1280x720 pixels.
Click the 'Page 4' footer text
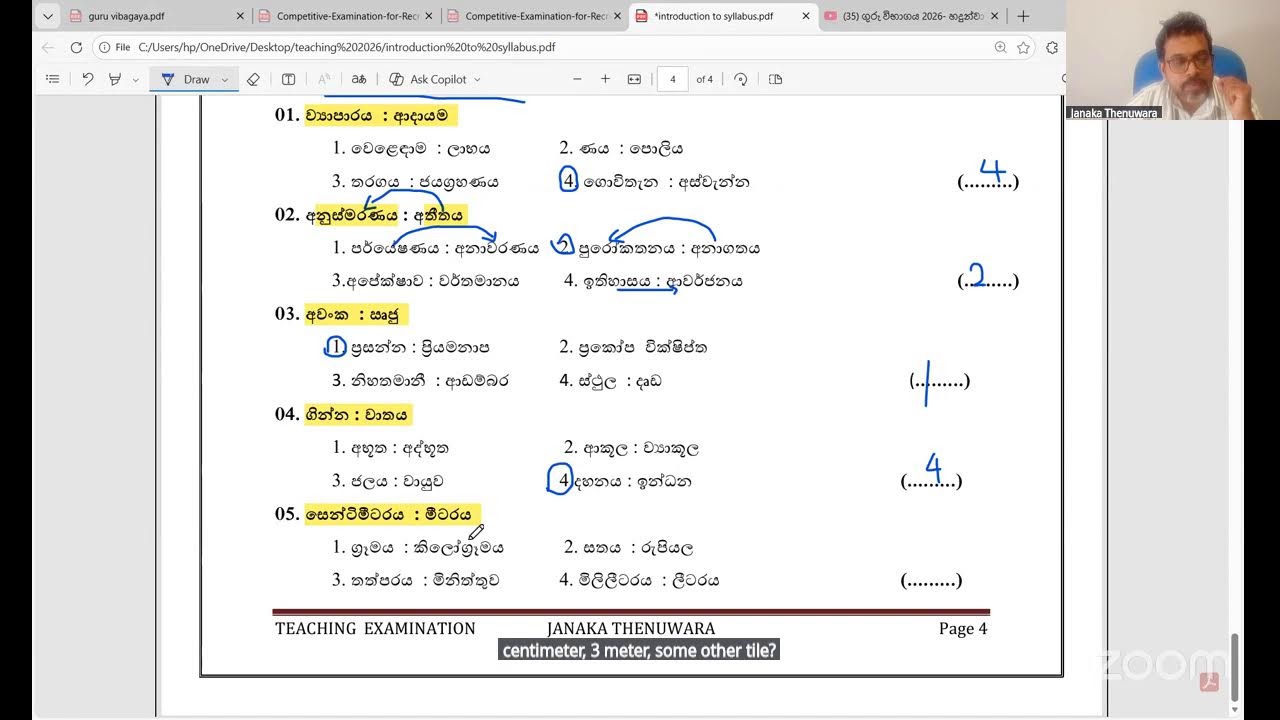click(963, 628)
